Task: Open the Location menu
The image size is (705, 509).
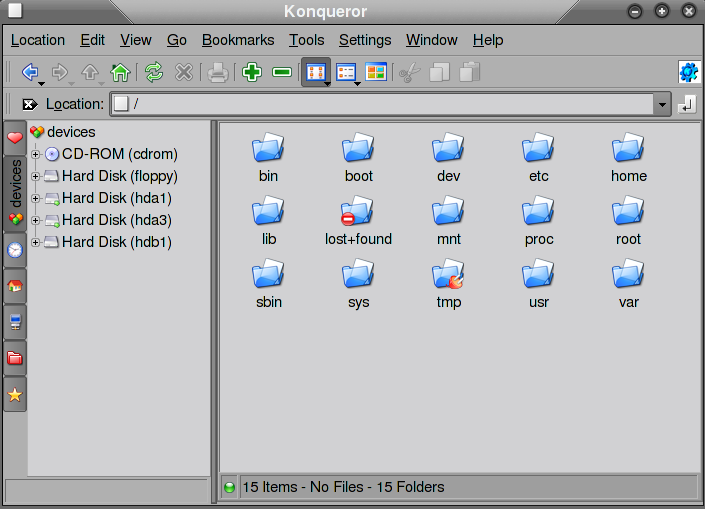Action: tap(38, 40)
